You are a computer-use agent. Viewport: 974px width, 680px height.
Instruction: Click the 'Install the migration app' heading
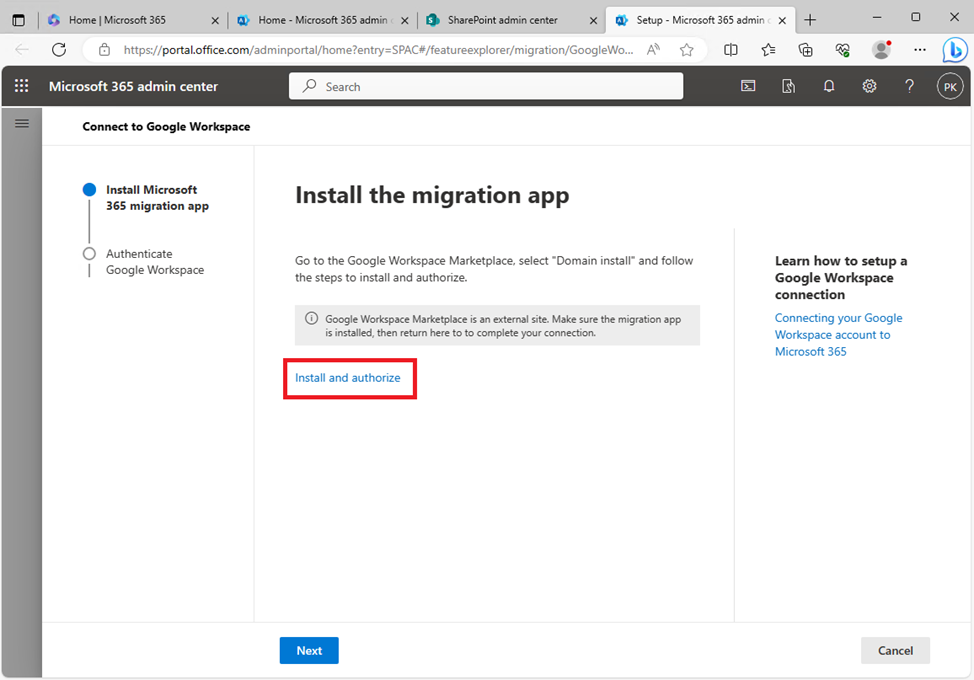[x=432, y=196]
